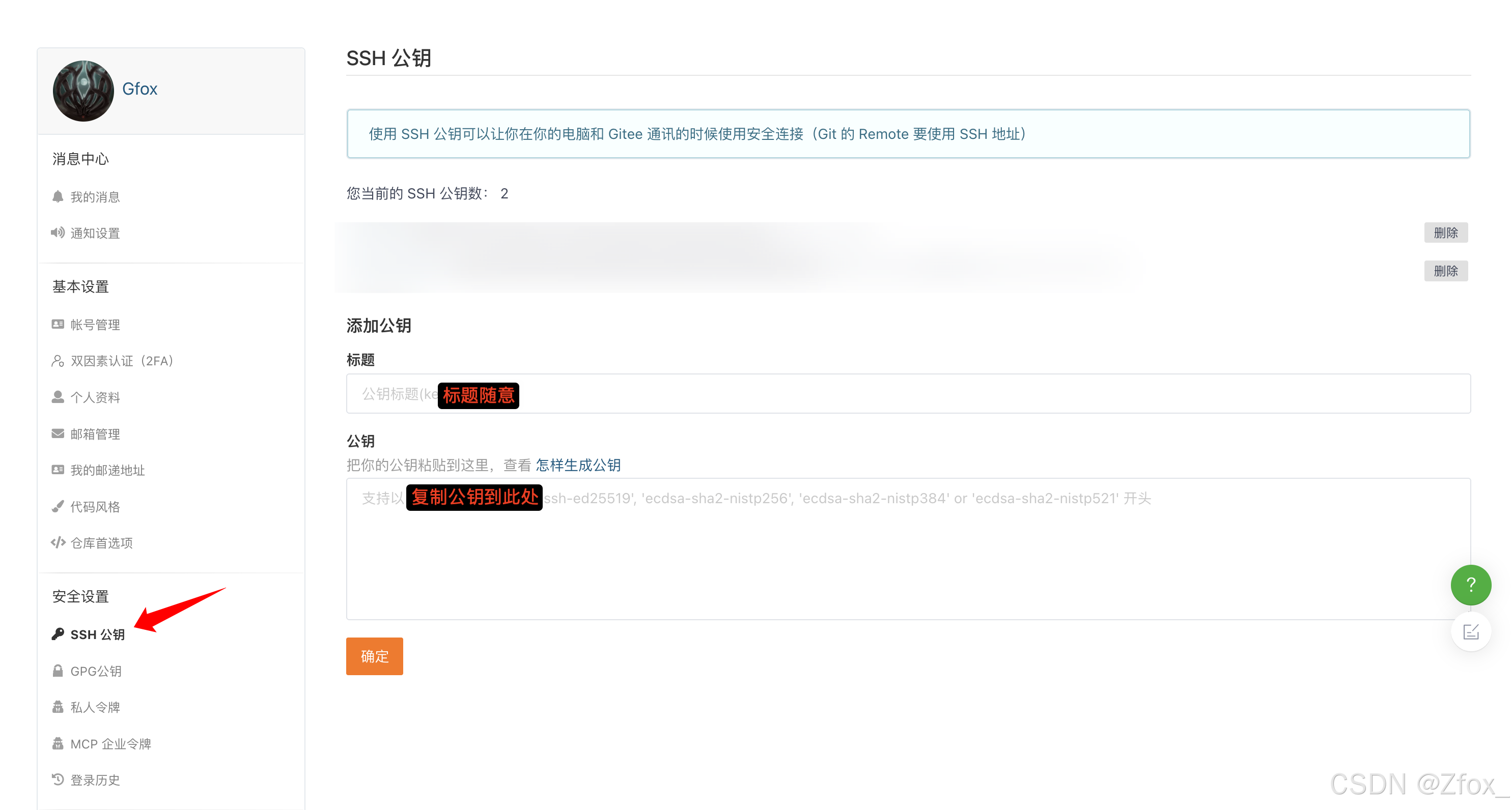Click the speaker icon for 通知设置
This screenshot has width=1512, height=810.
tap(58, 233)
